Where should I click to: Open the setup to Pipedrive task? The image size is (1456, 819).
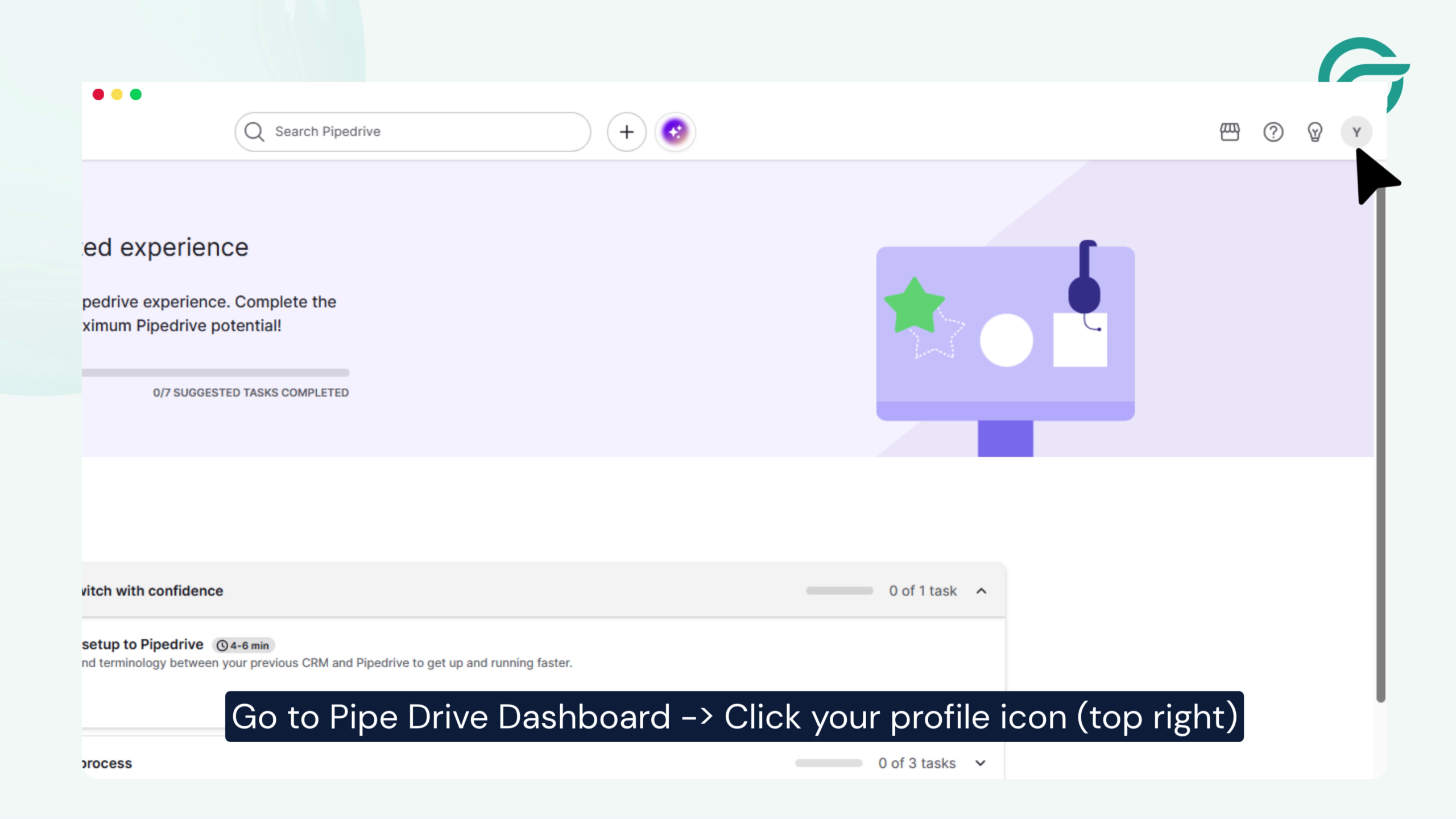pyautogui.click(x=142, y=644)
